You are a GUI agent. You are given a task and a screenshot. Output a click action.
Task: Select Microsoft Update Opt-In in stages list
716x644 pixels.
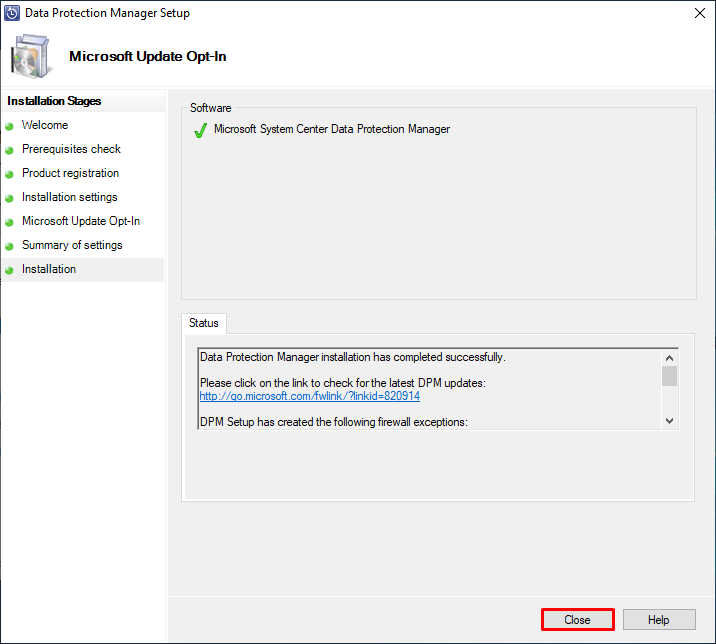coord(81,221)
